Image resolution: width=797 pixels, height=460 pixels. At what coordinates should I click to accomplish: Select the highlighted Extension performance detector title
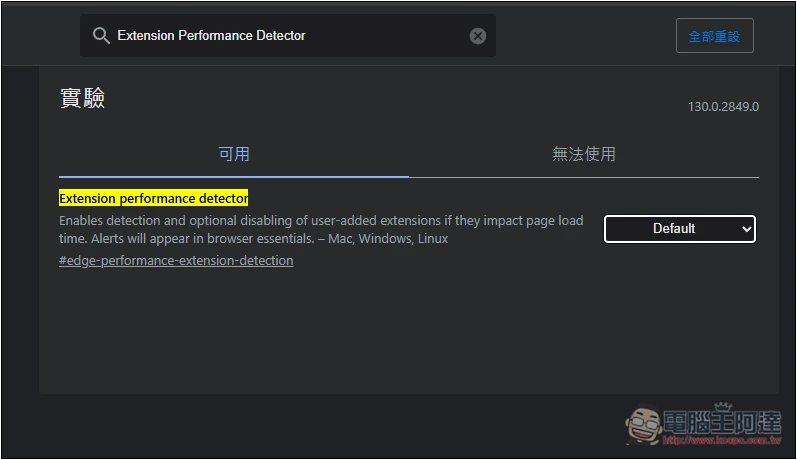153,198
